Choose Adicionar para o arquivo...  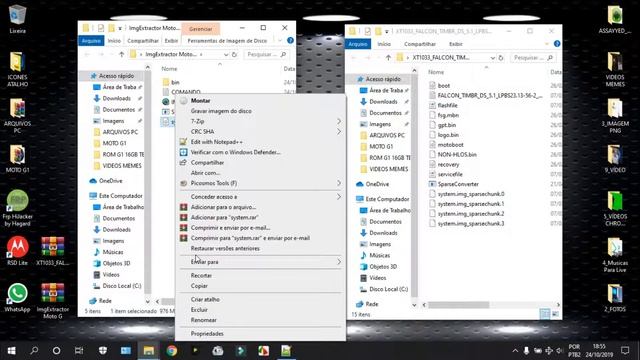coord(260,207)
